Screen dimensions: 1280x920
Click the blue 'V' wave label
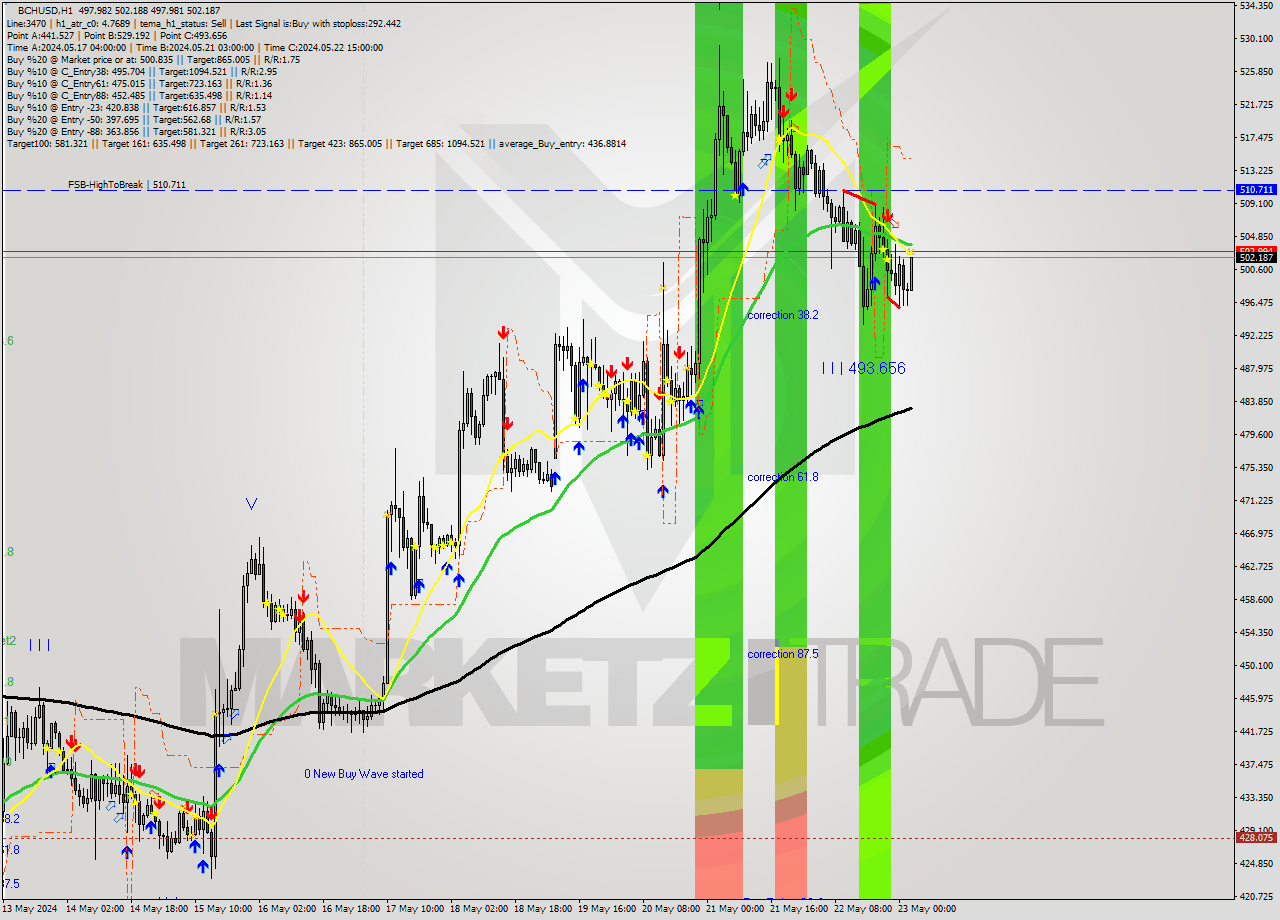[251, 504]
